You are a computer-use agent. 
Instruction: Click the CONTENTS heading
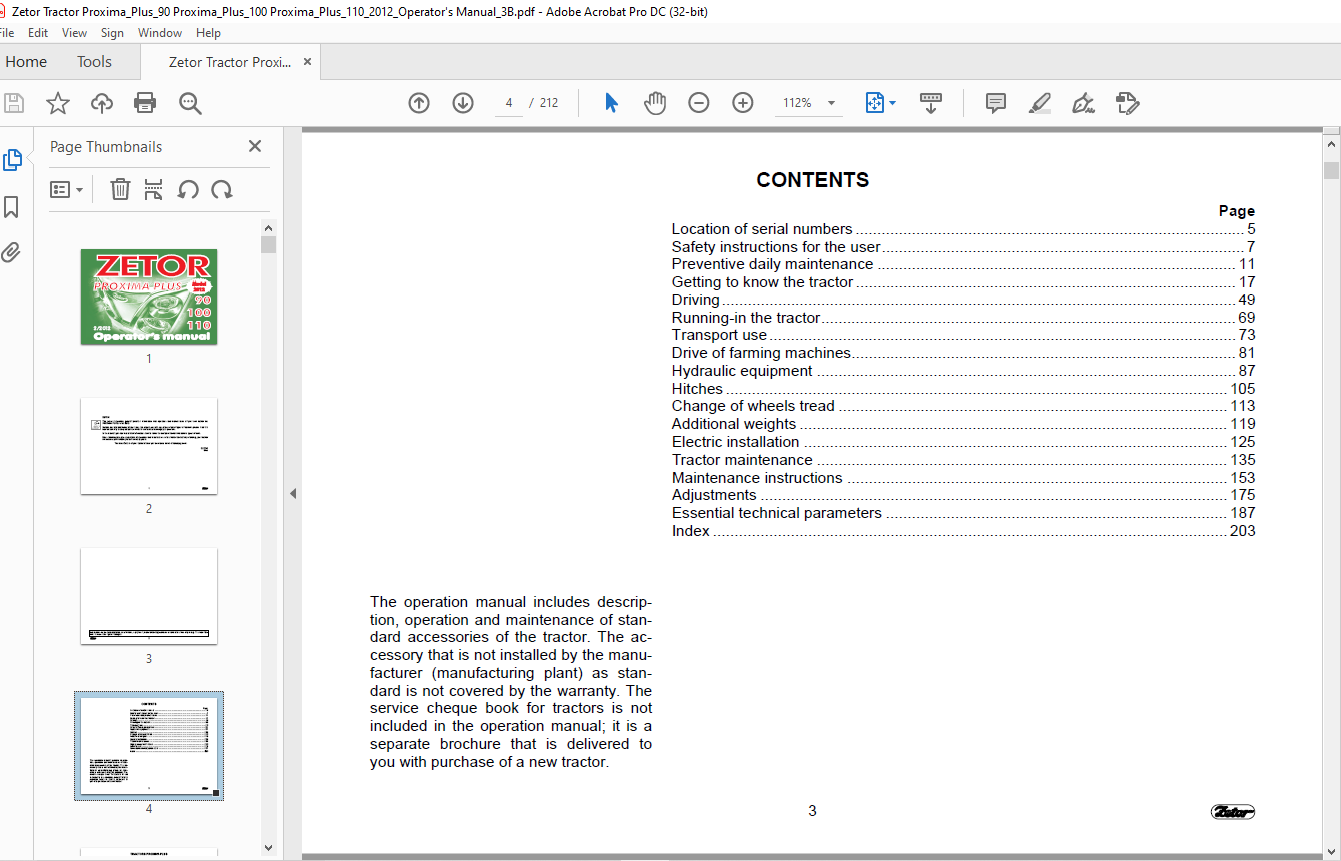(813, 180)
